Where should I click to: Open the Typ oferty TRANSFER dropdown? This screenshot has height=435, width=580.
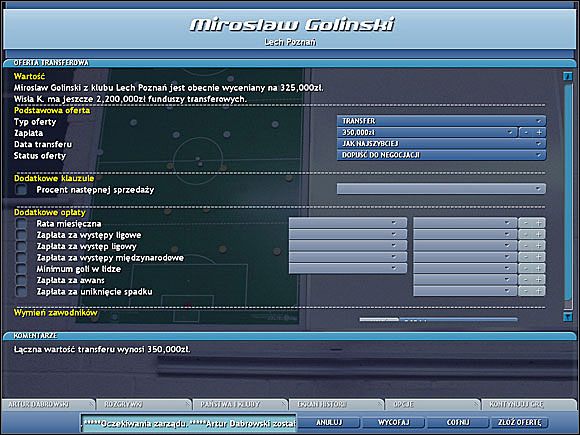coord(441,121)
